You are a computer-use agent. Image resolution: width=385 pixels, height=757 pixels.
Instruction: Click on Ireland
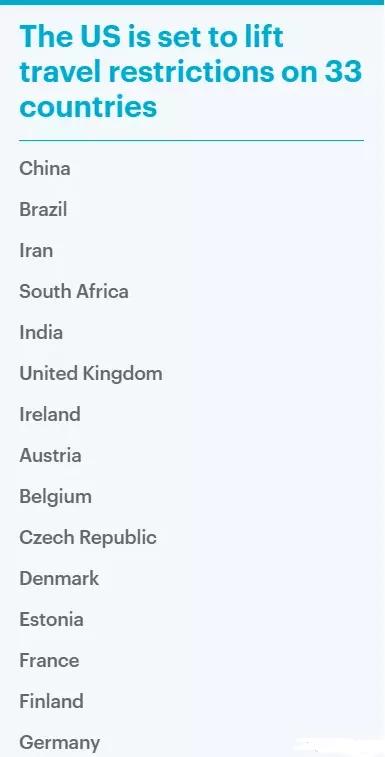pyautogui.click(x=50, y=415)
